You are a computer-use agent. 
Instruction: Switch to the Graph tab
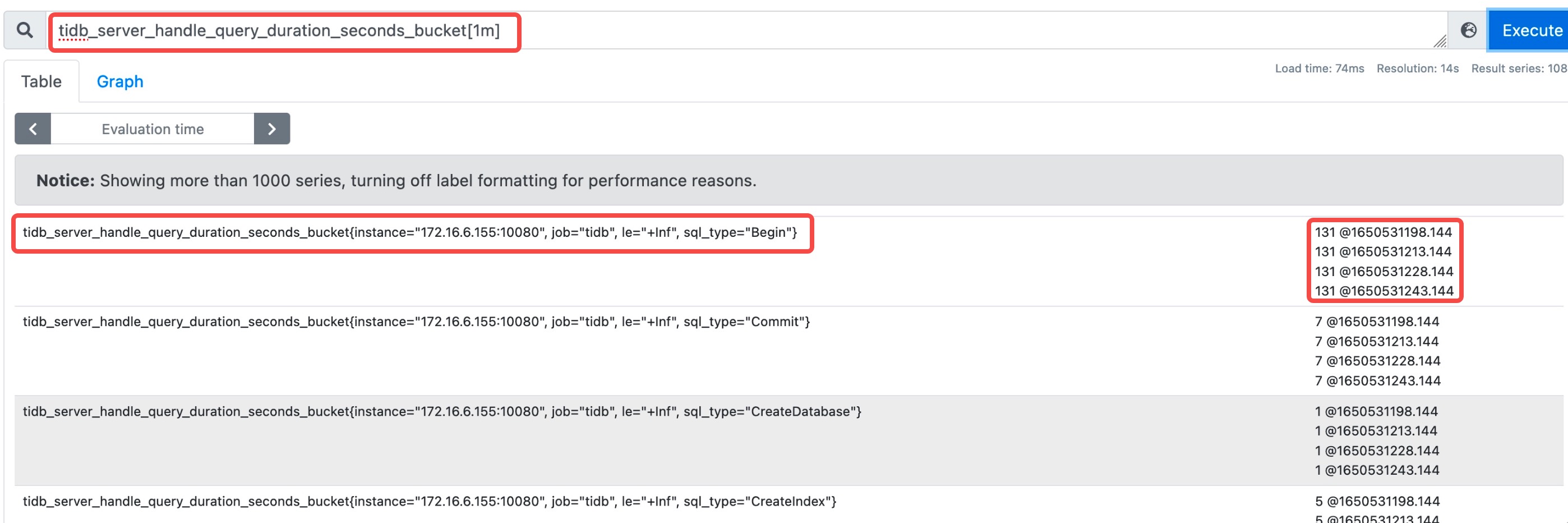120,81
